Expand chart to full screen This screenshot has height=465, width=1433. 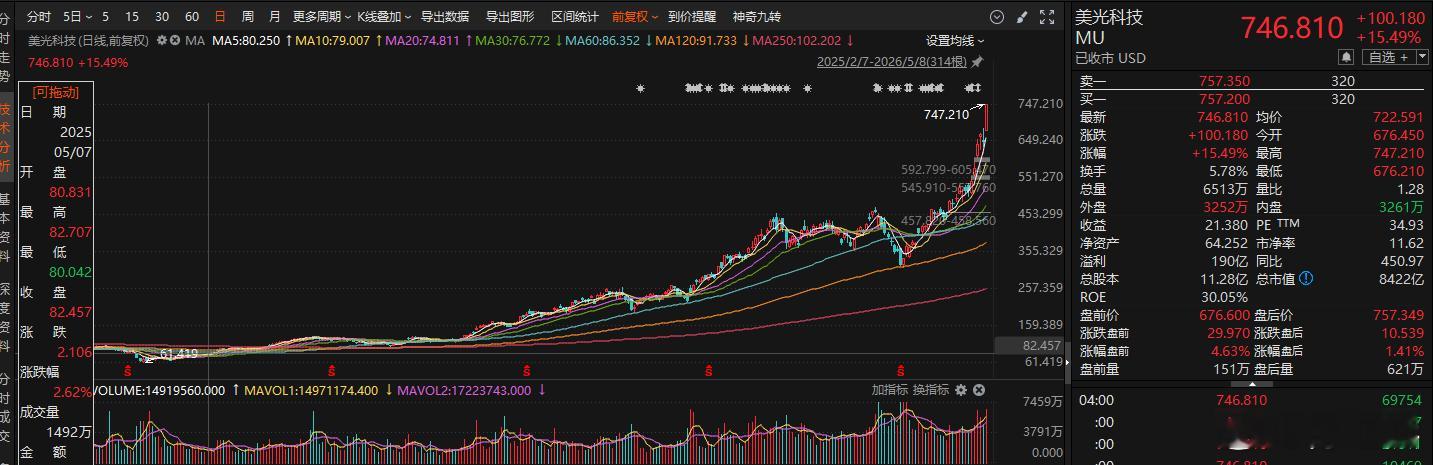1047,17
